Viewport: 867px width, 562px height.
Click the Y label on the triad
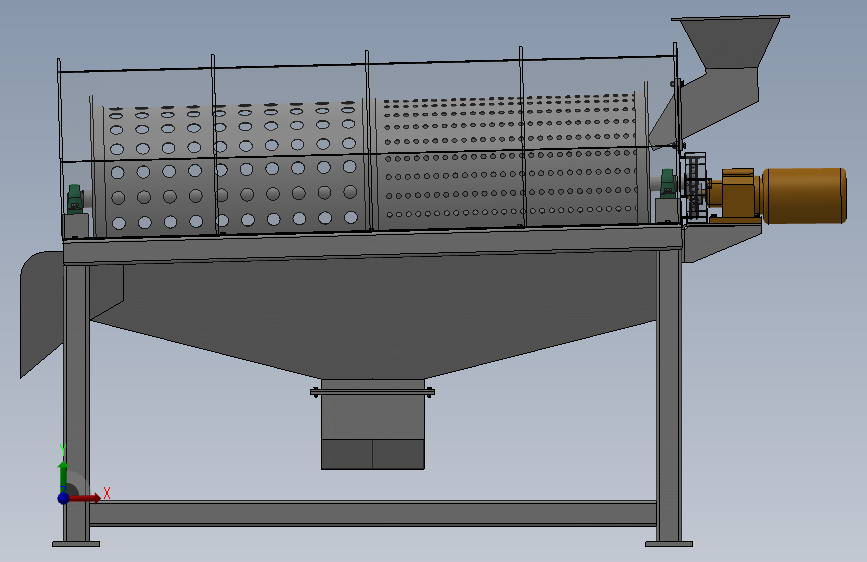click(63, 449)
